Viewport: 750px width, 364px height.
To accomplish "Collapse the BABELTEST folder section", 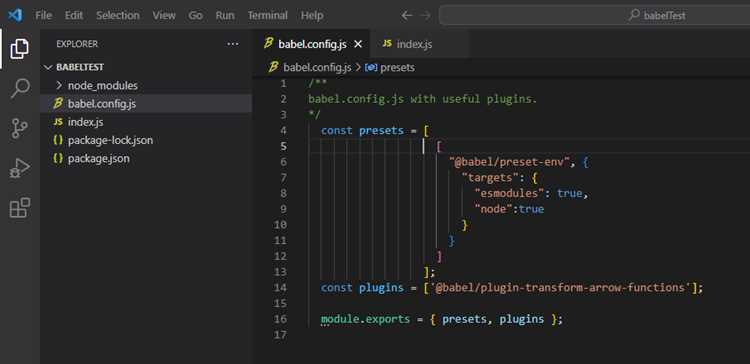I will (48, 67).
